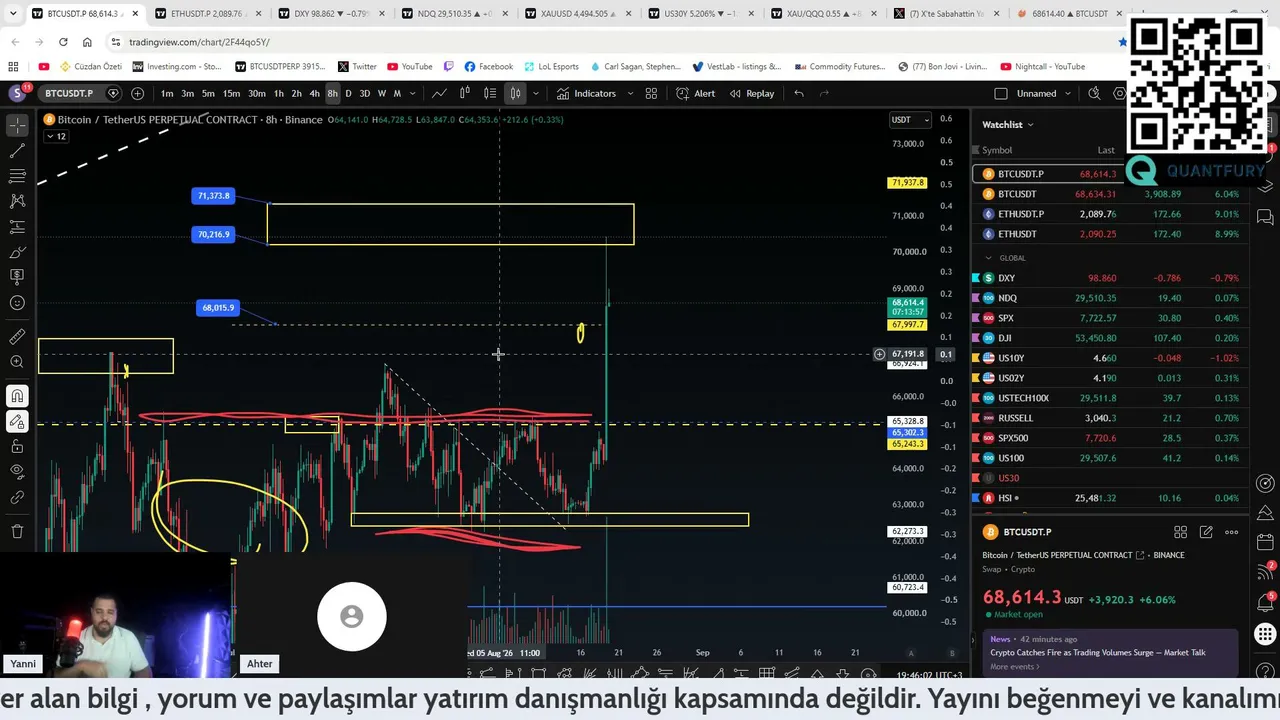
Task: Select RUSSELL in the watchlist
Action: [x=1110, y=418]
